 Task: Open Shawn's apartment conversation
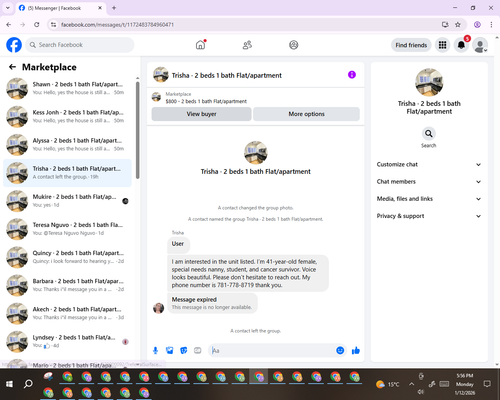67,88
